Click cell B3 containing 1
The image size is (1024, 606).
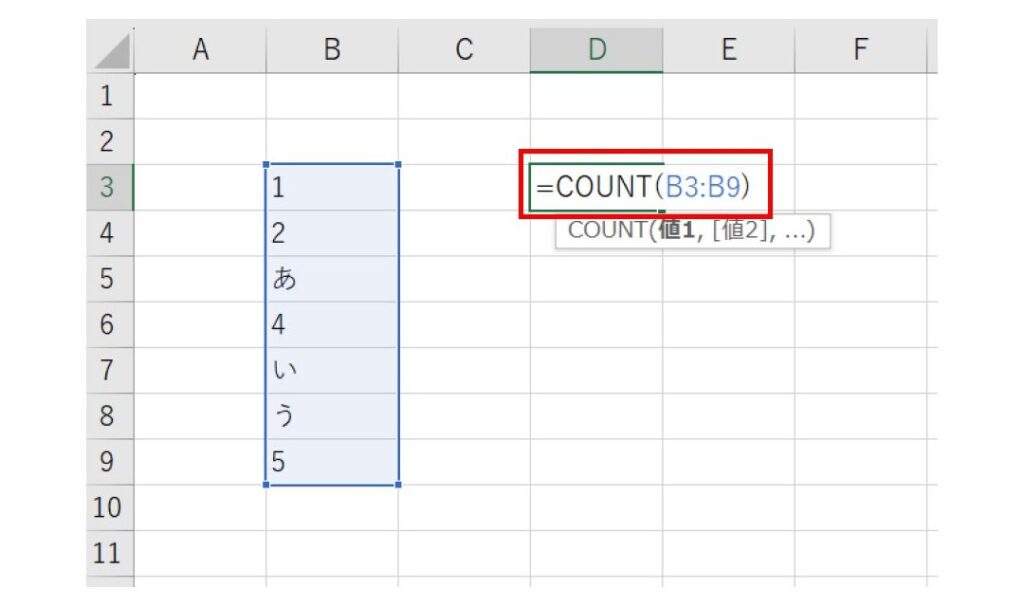point(332,188)
